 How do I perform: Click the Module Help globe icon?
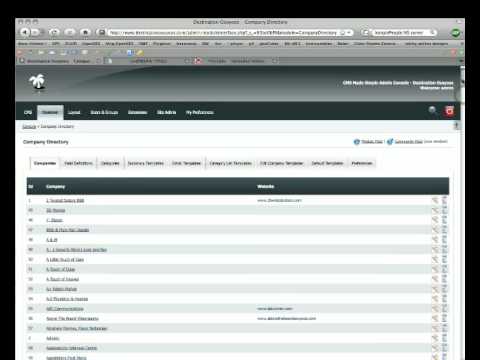356,142
